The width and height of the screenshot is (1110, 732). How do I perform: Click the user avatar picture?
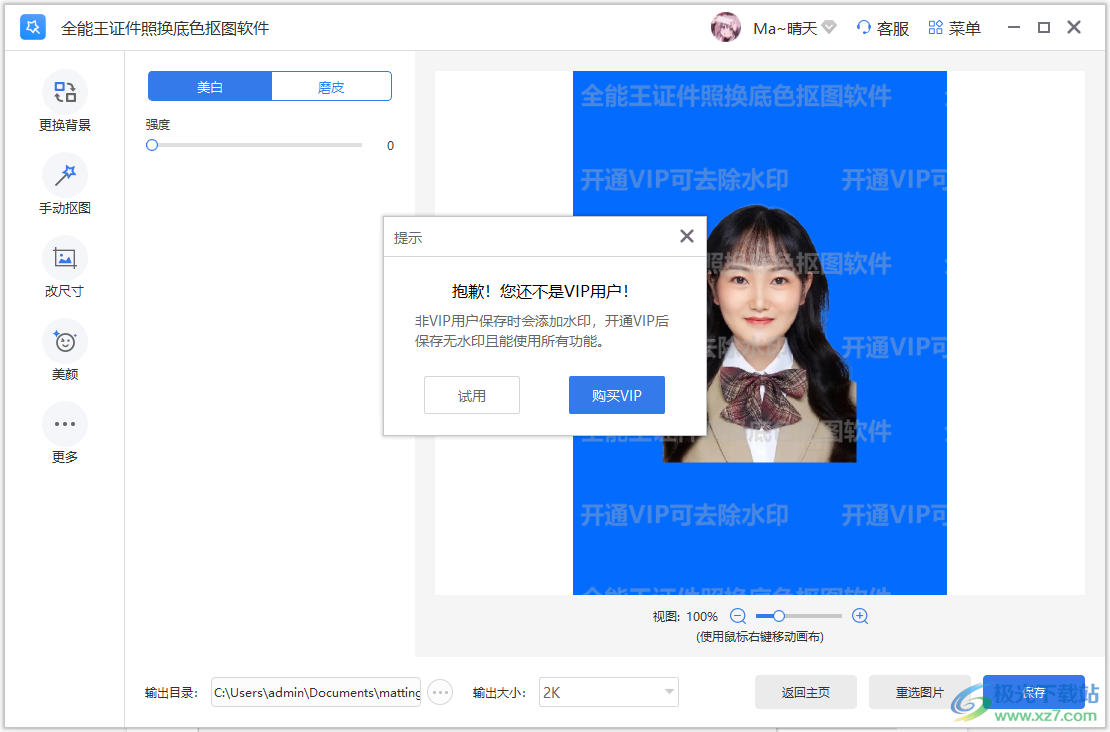[x=726, y=28]
